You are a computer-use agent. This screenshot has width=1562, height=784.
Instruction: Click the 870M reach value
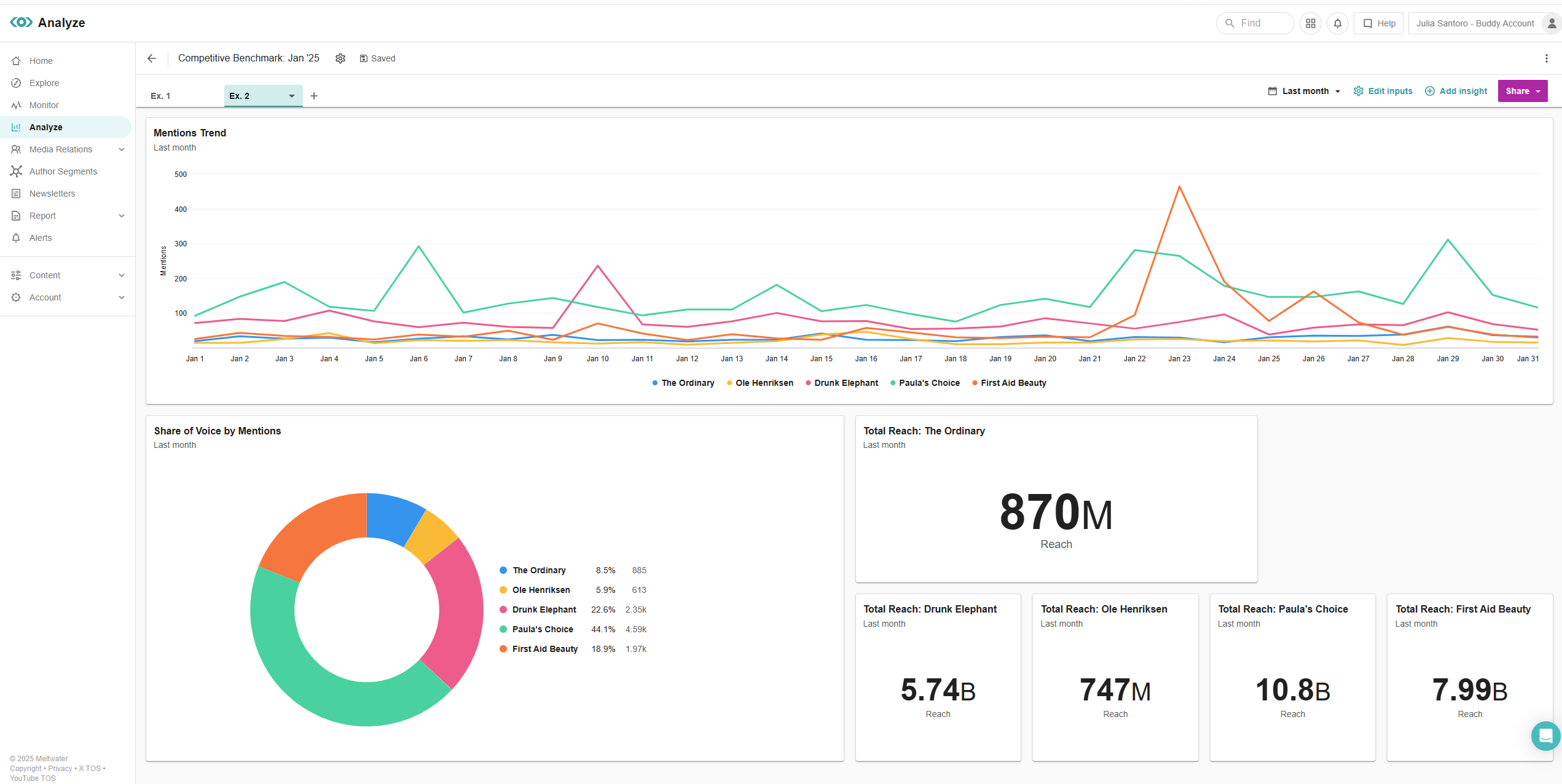(1056, 512)
